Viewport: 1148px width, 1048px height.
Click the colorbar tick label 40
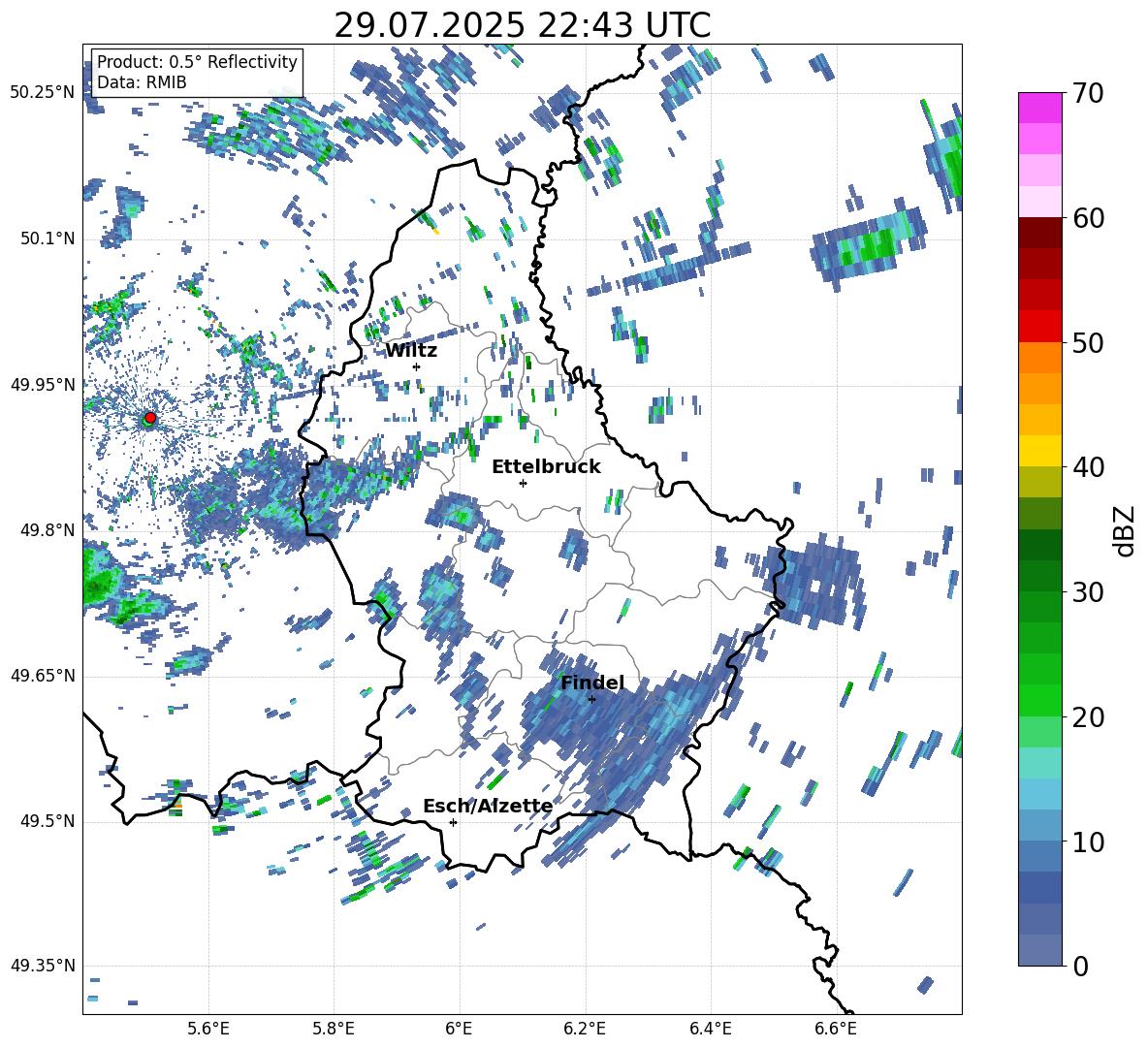1089,467
